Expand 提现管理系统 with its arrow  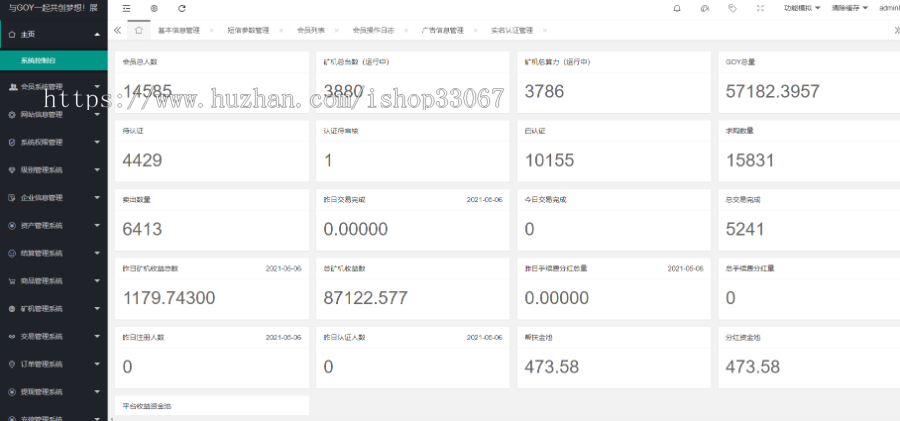(97, 392)
